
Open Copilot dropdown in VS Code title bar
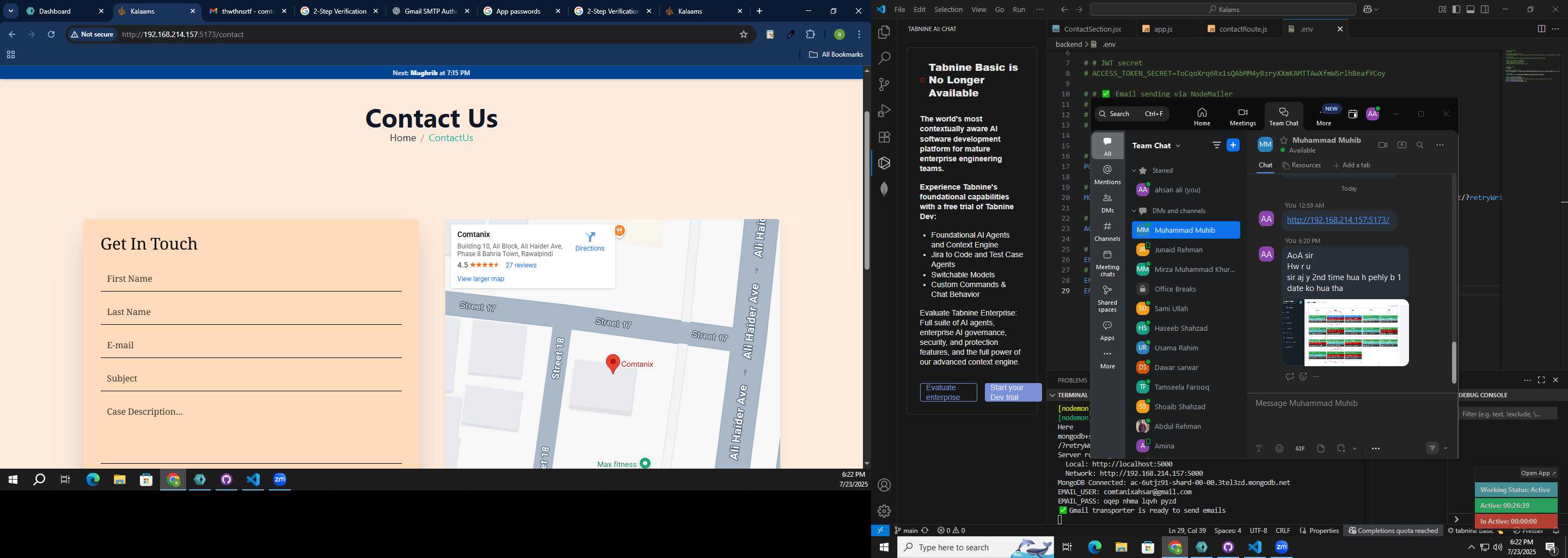[1376, 10]
